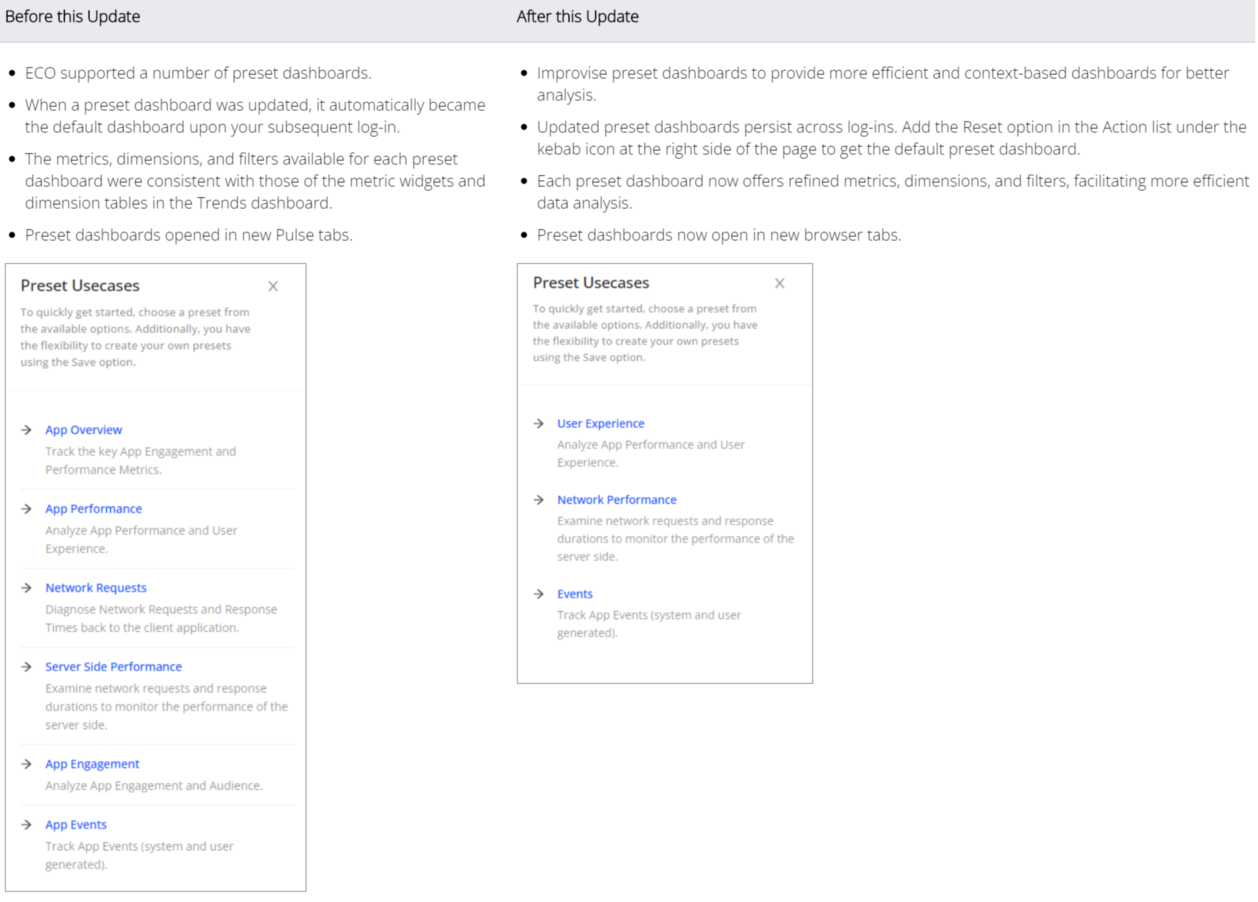
Task: Open the Events preset below Network Performance
Action: pos(575,594)
